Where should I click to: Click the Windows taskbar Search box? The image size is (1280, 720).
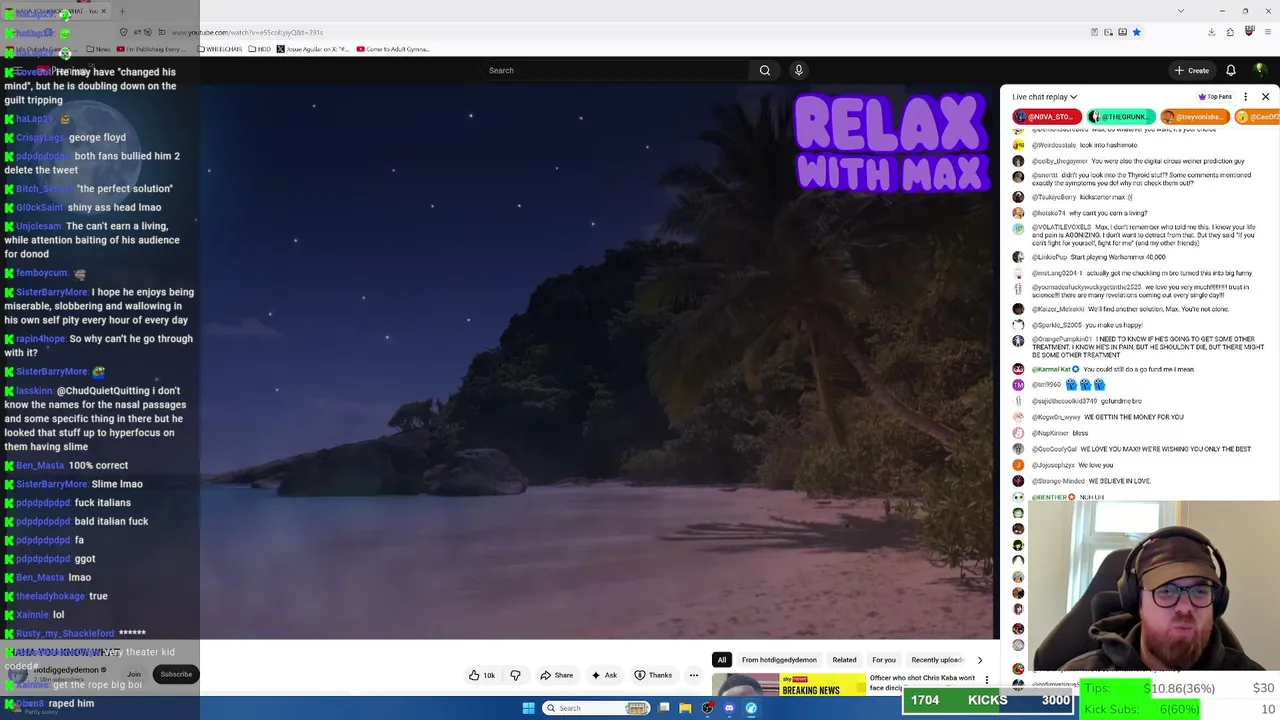click(x=597, y=708)
